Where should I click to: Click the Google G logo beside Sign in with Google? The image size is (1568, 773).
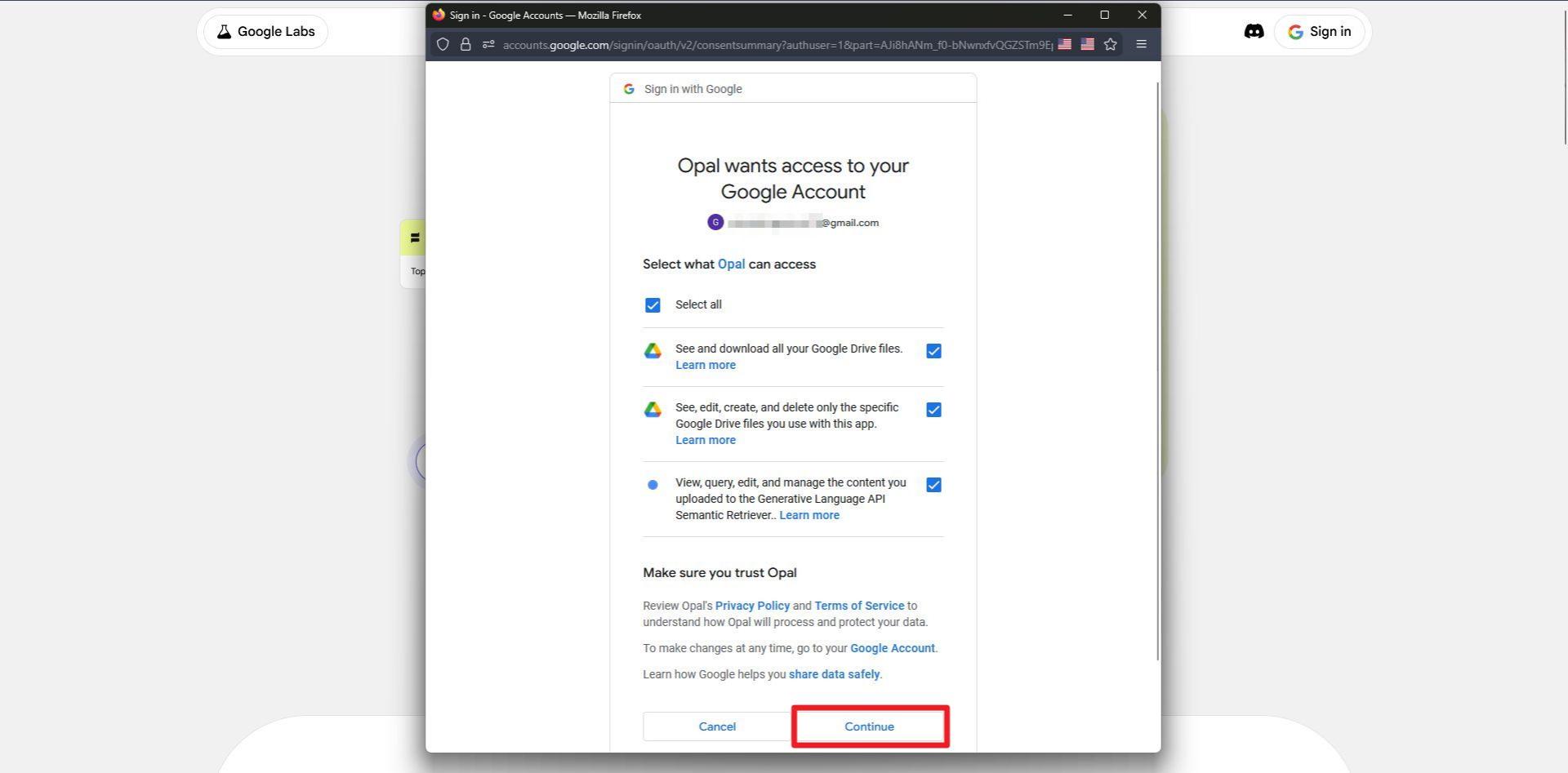[629, 89]
